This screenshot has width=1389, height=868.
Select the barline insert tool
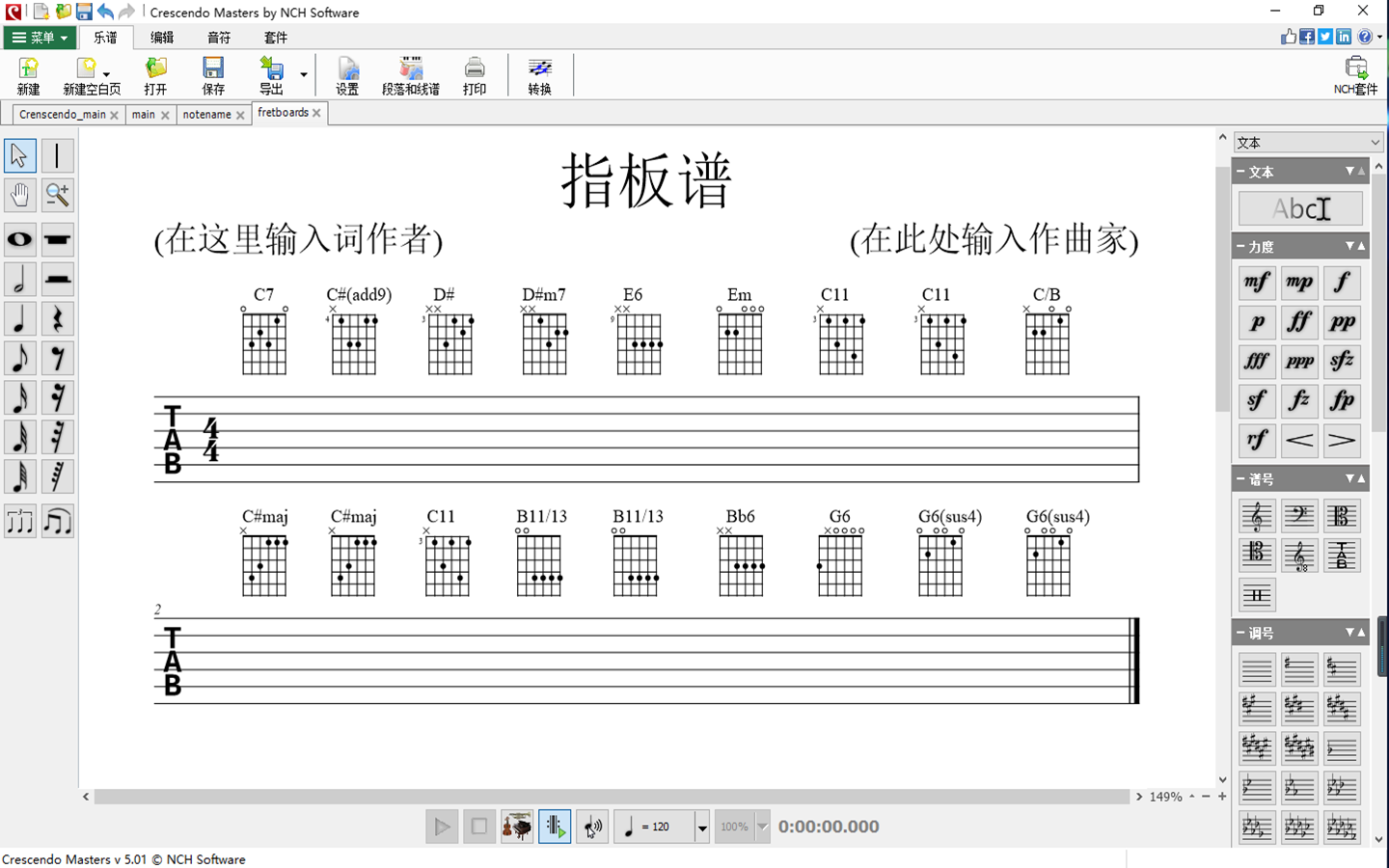click(57, 155)
